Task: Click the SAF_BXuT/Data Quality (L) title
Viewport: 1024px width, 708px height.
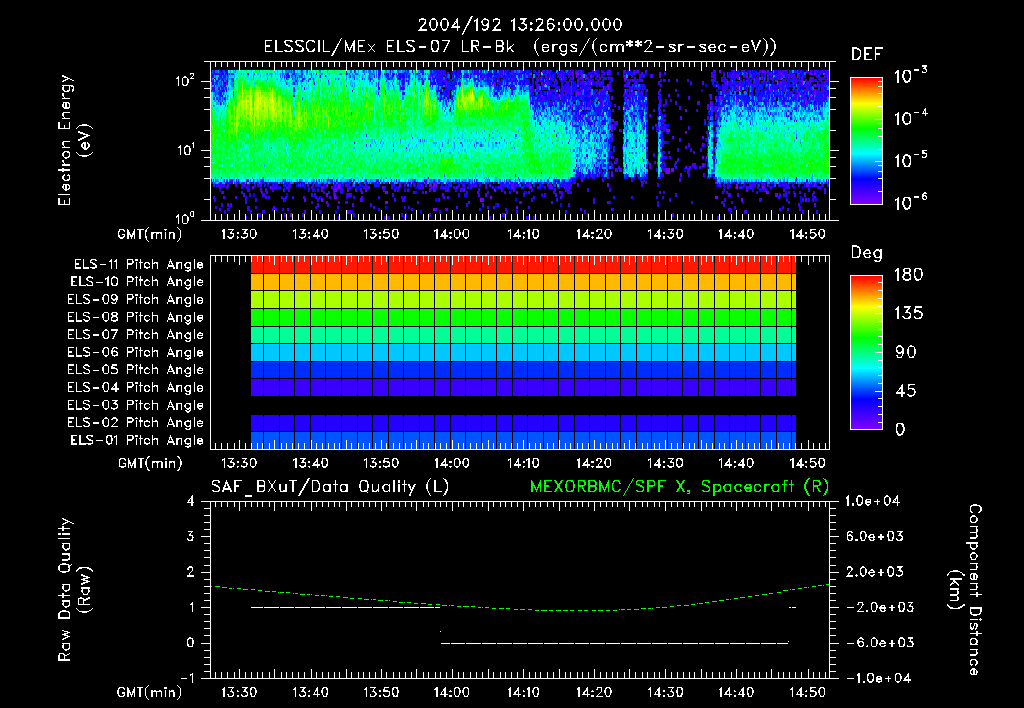Action: tap(330, 487)
